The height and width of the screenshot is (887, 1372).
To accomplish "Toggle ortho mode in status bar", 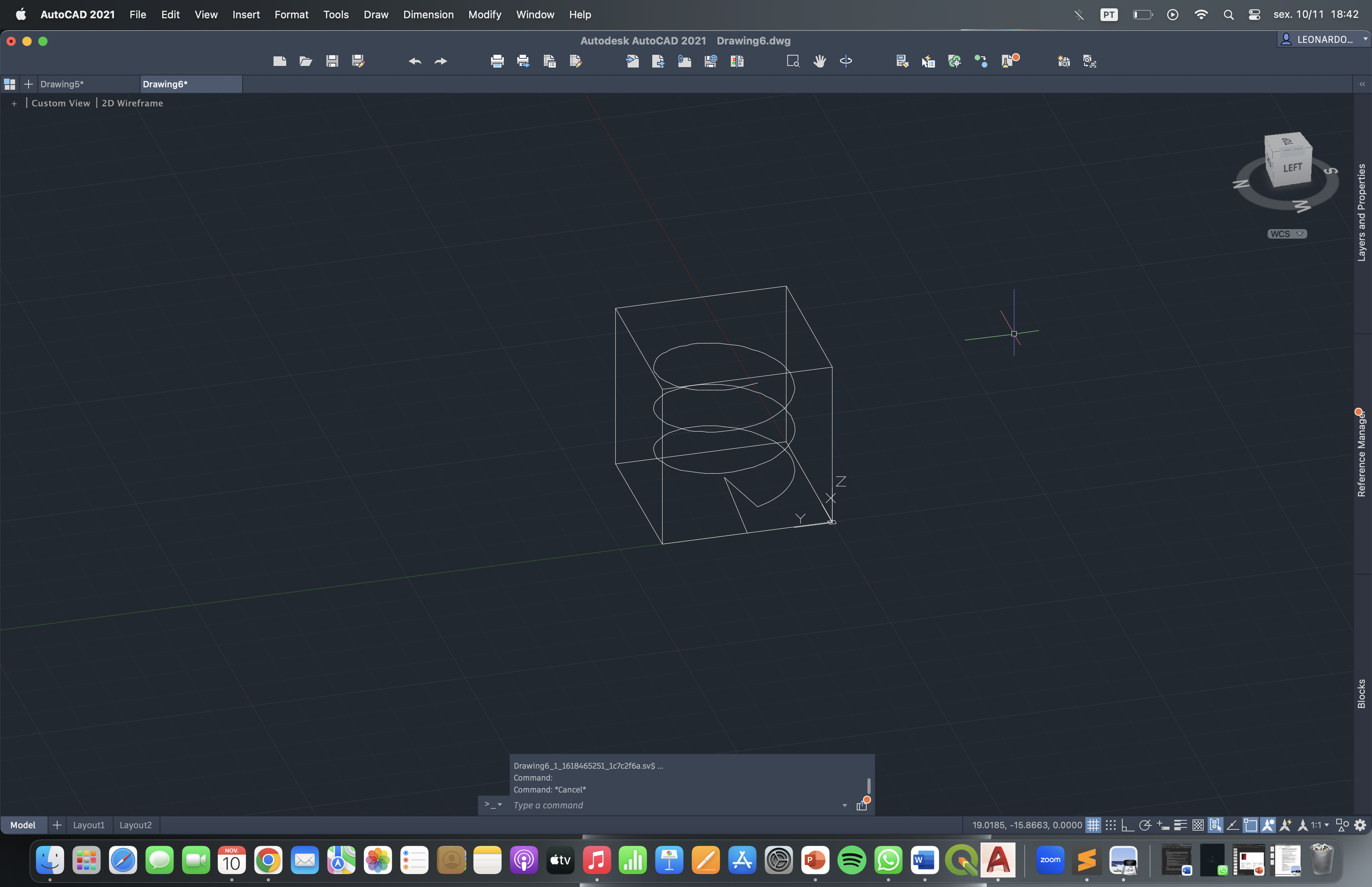I will point(1127,825).
